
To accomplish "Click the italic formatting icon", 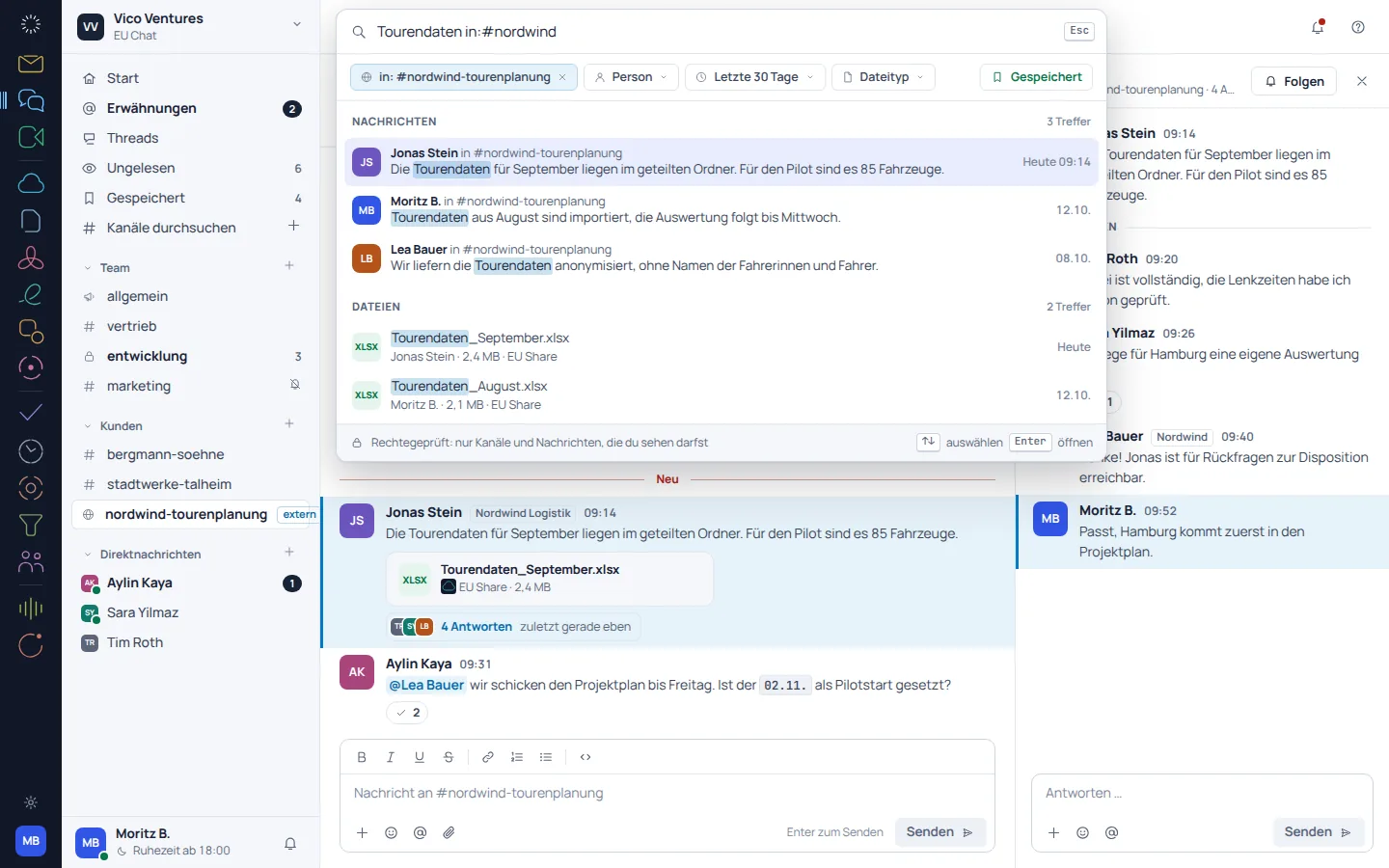I will (391, 757).
